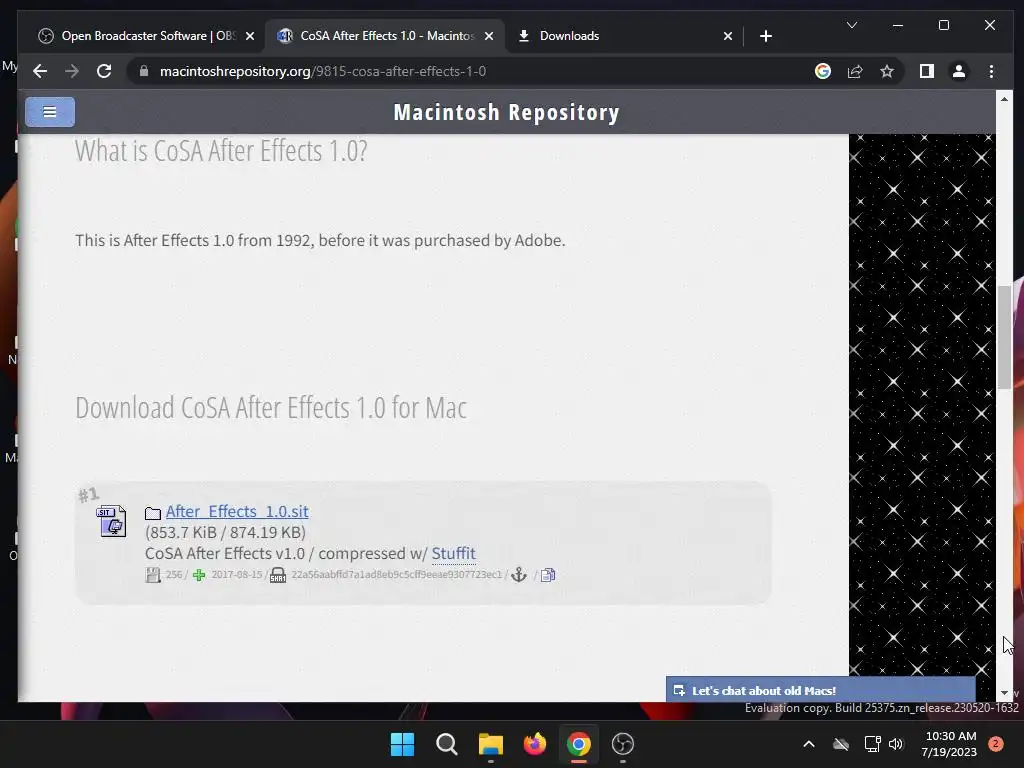1024x768 pixels.
Task: Click the copy-document icon after the anchor
Action: click(548, 575)
